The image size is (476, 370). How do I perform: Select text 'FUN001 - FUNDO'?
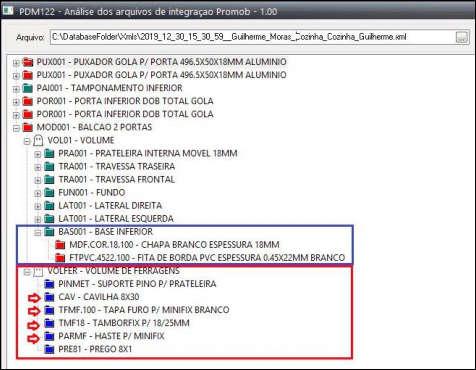tap(92, 192)
